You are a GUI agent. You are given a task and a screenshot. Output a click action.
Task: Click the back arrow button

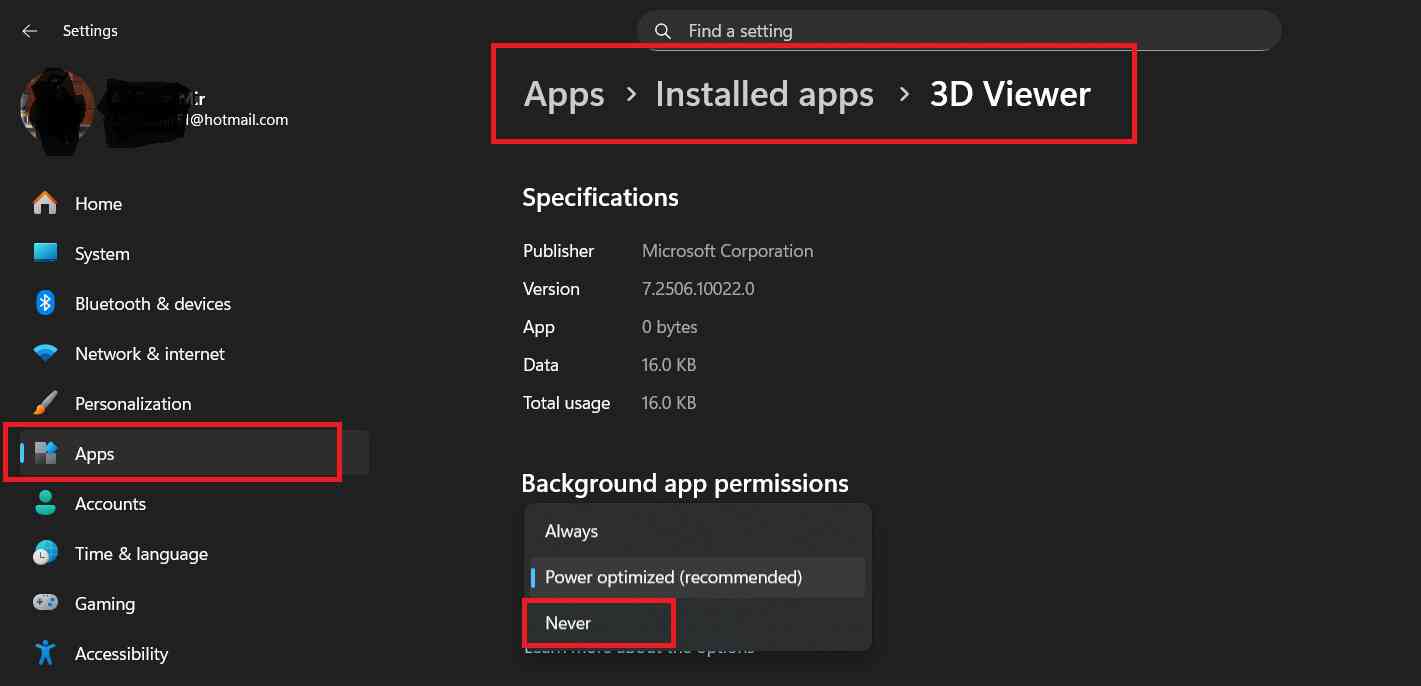[29, 30]
